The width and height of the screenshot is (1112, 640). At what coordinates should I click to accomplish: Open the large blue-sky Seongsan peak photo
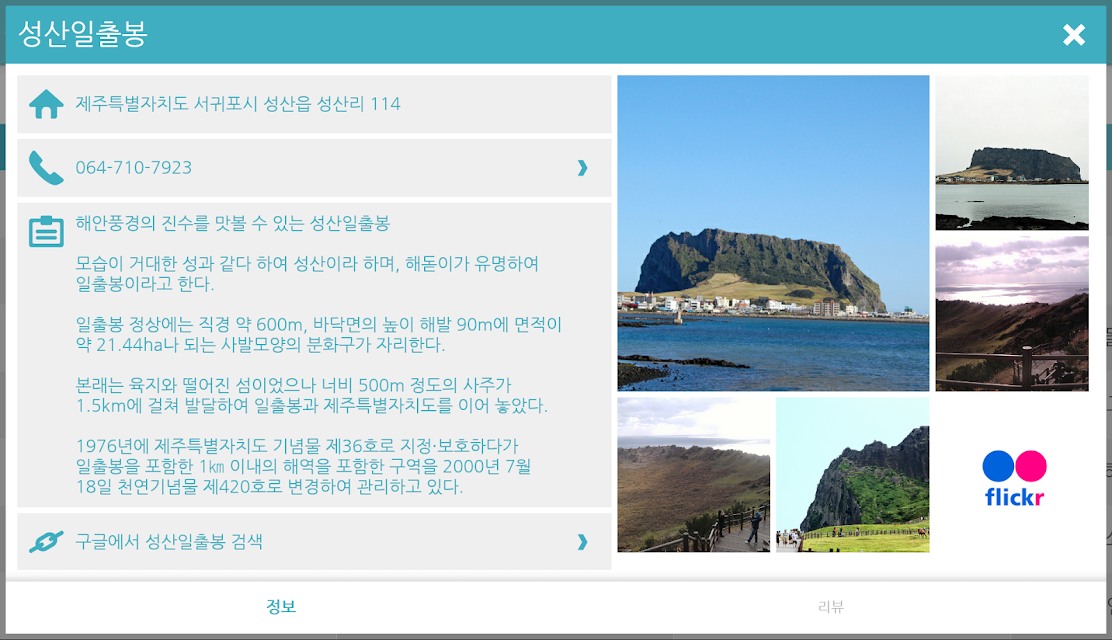[x=773, y=233]
